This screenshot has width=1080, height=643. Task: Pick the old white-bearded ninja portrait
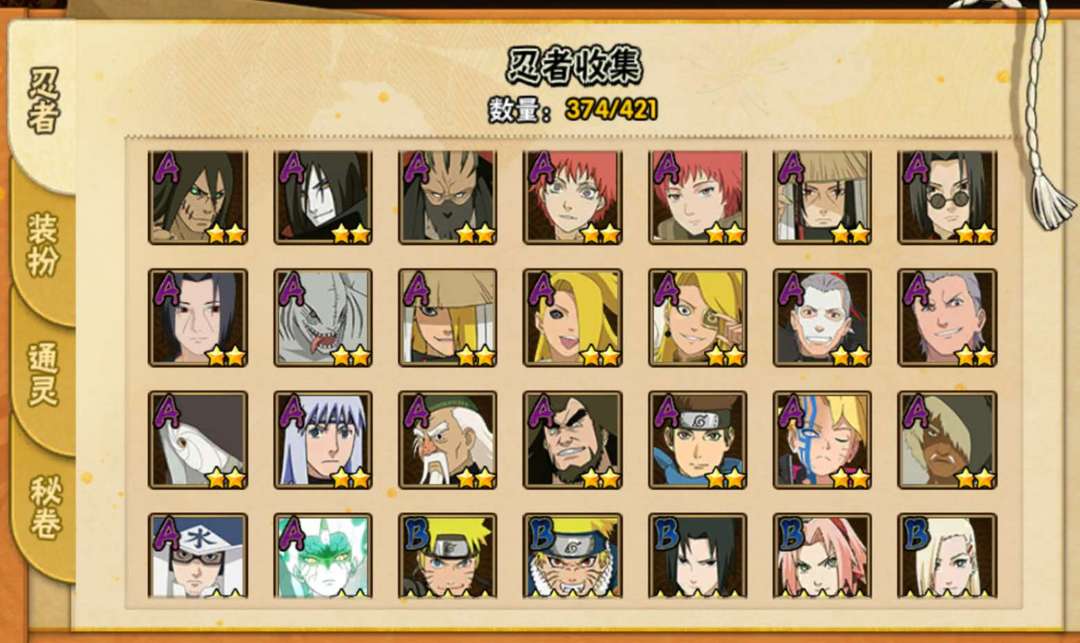pos(448,440)
